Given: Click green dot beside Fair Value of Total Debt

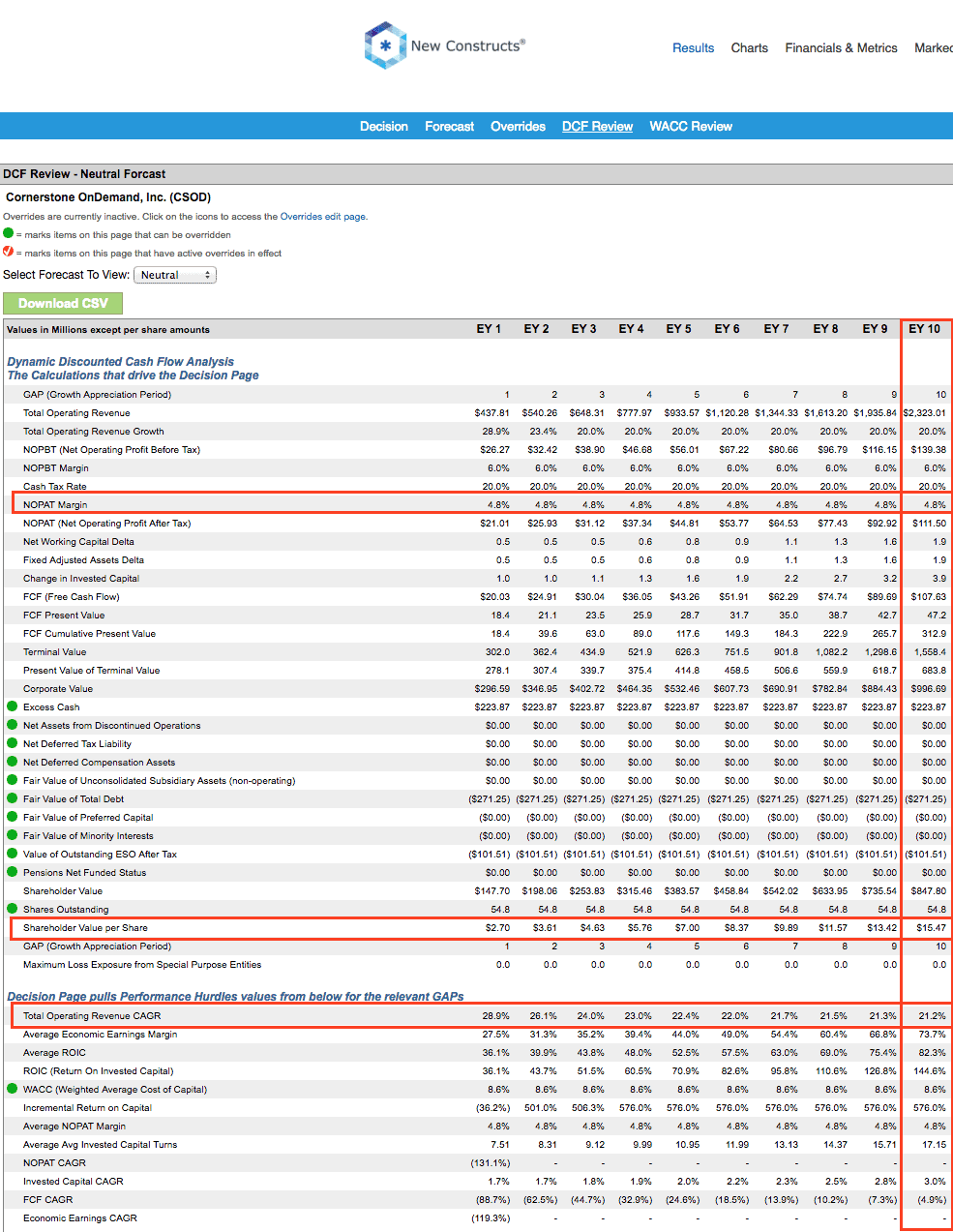Looking at the screenshot, I should (13, 798).
